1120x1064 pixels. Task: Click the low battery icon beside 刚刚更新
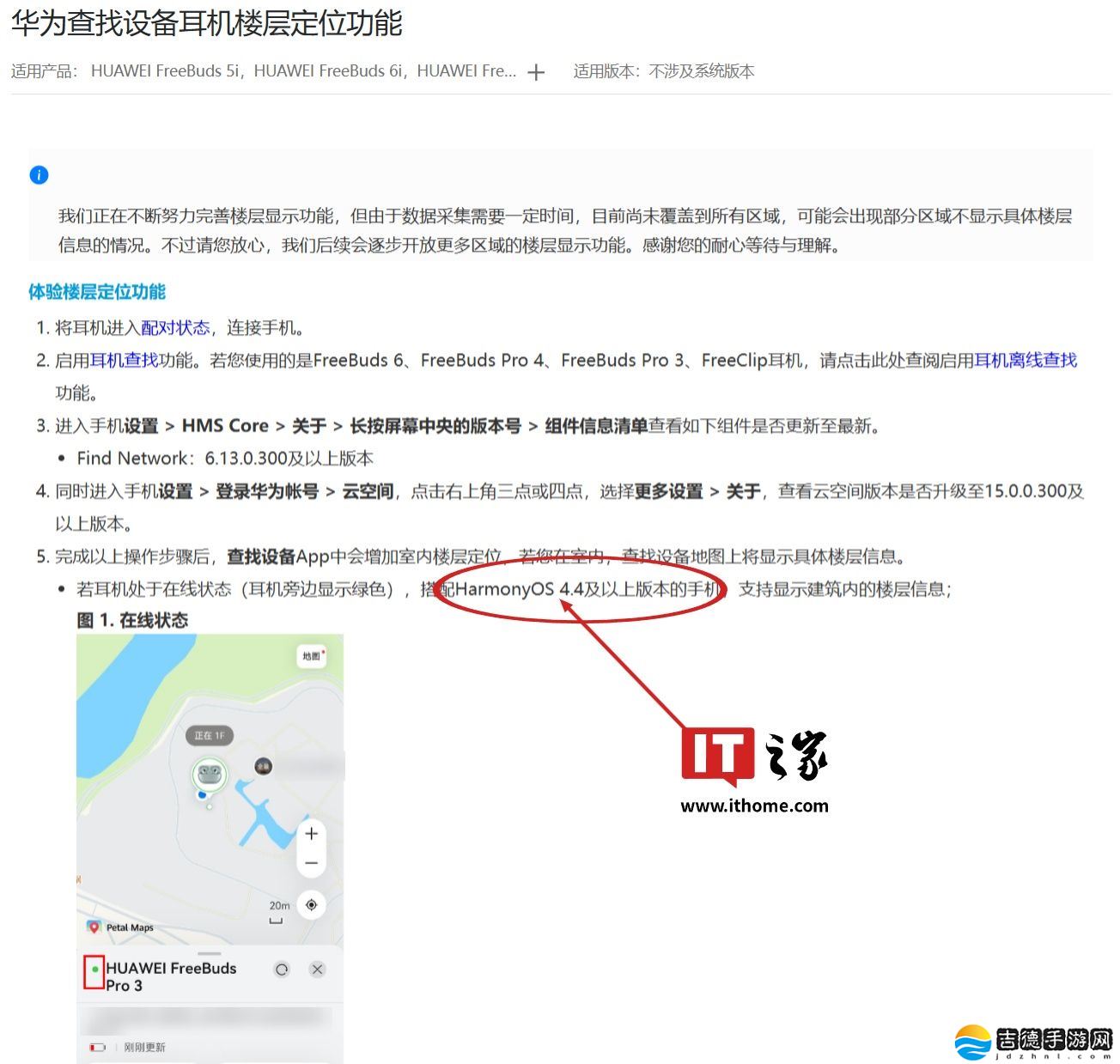coord(97,1048)
